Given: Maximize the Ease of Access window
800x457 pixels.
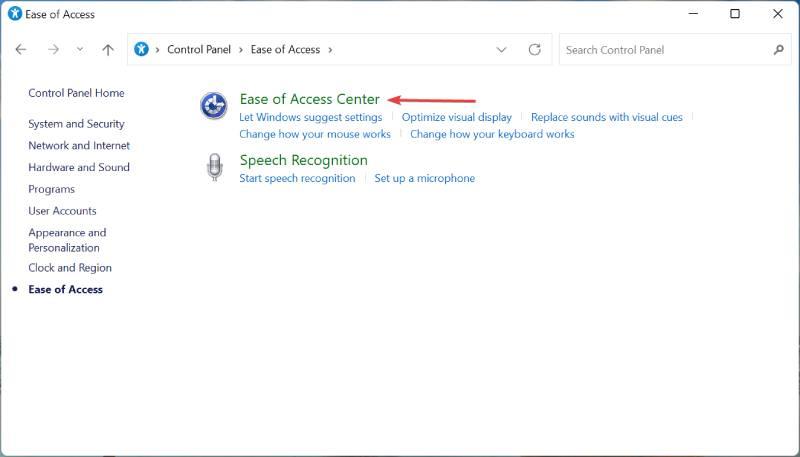Looking at the screenshot, I should pyautogui.click(x=735, y=14).
